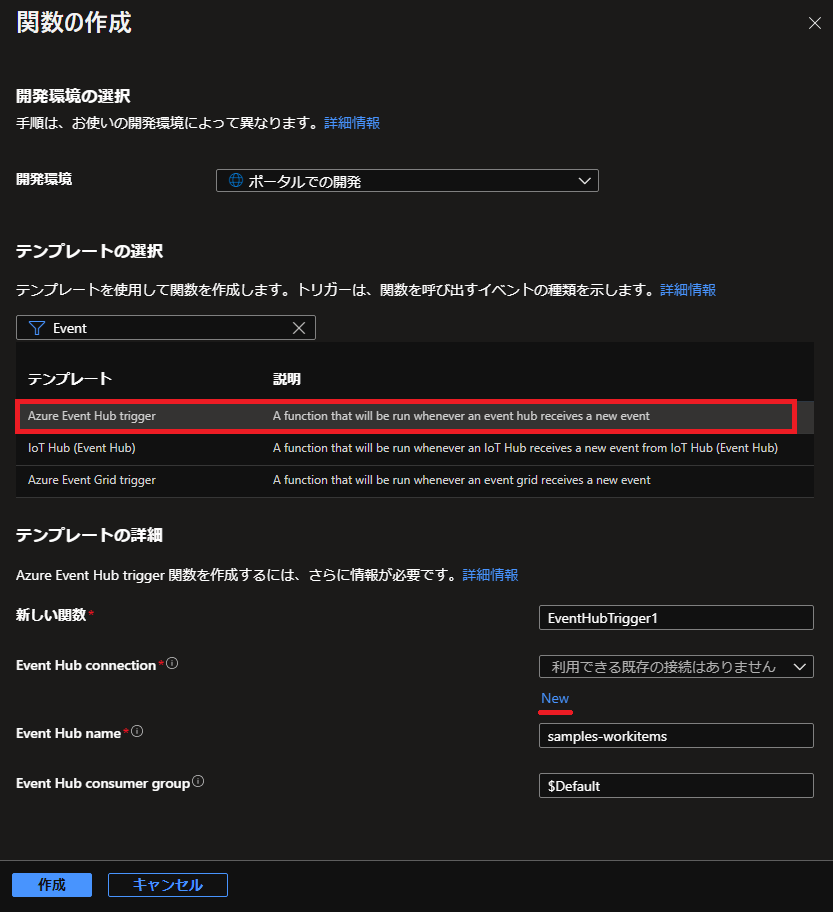
Task: Click the テンプレート column header
Action: [x=70, y=379]
